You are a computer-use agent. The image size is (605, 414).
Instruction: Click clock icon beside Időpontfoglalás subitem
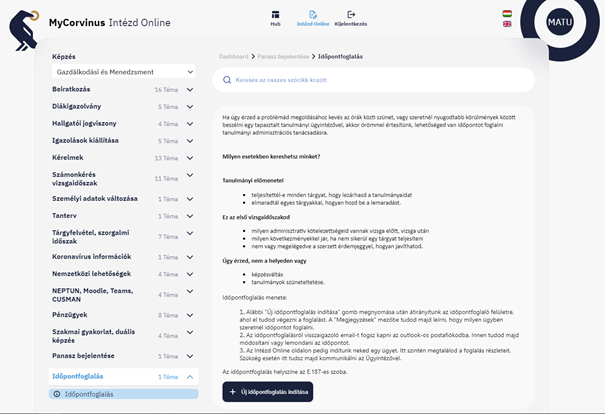tap(57, 394)
